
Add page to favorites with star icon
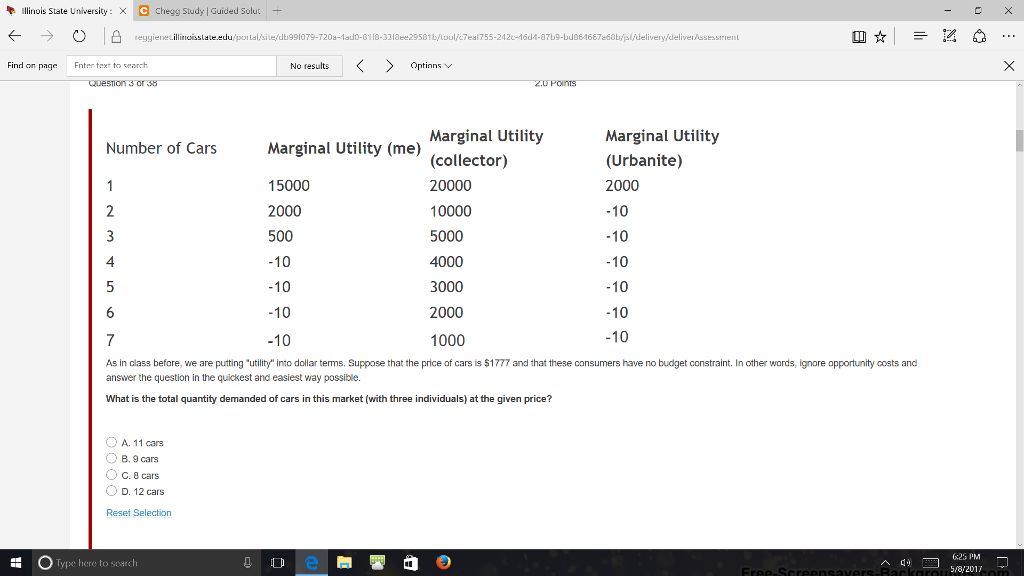[880, 37]
